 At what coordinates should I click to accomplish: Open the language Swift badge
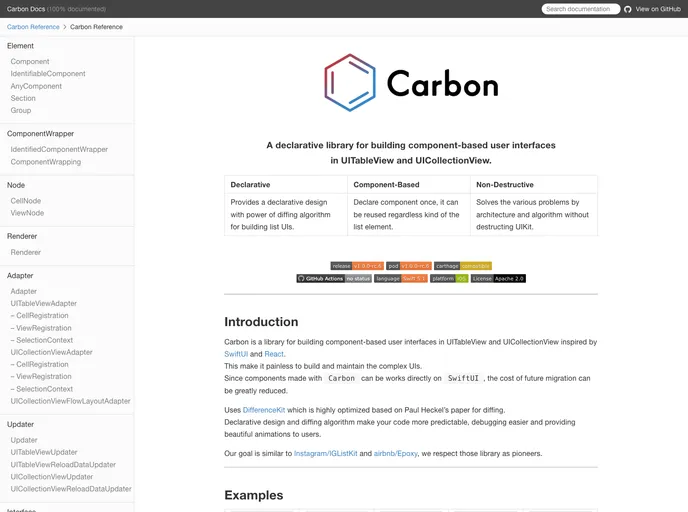pos(401,279)
